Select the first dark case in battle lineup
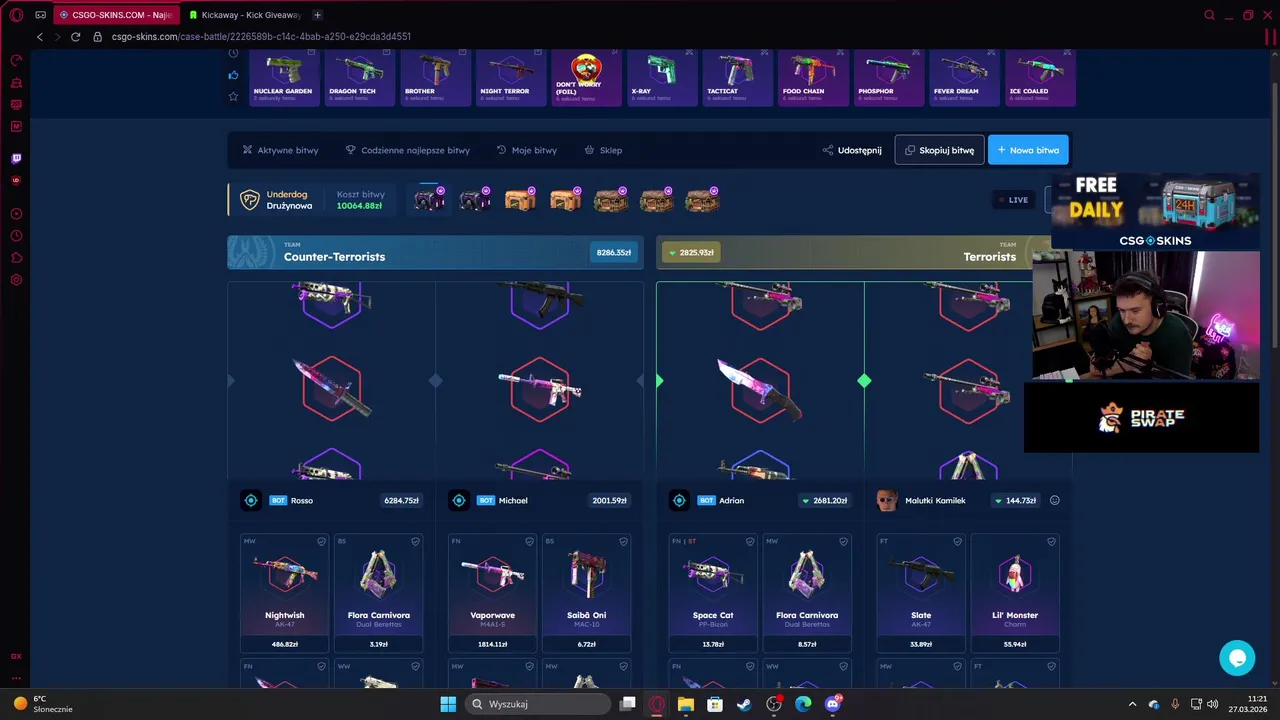This screenshot has height=720, width=1280. coord(430,200)
